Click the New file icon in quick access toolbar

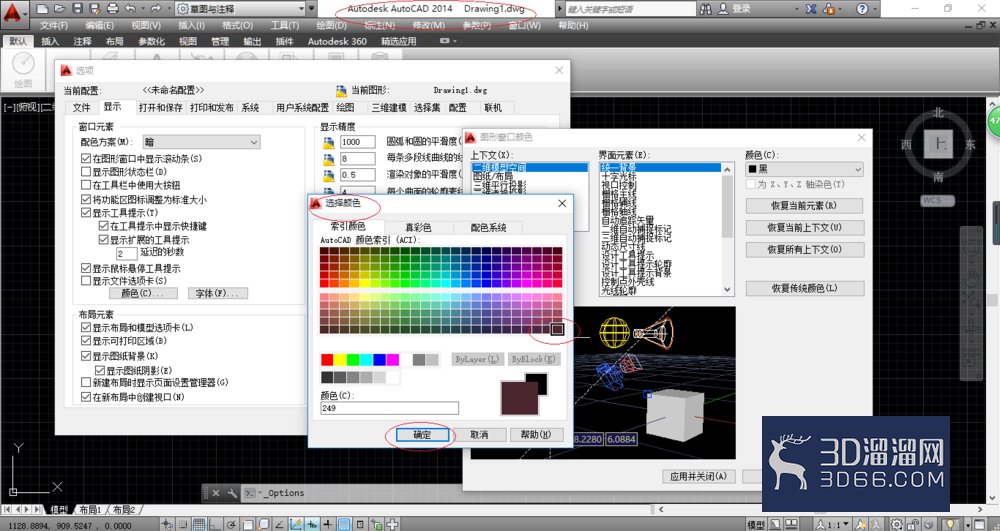[x=42, y=9]
